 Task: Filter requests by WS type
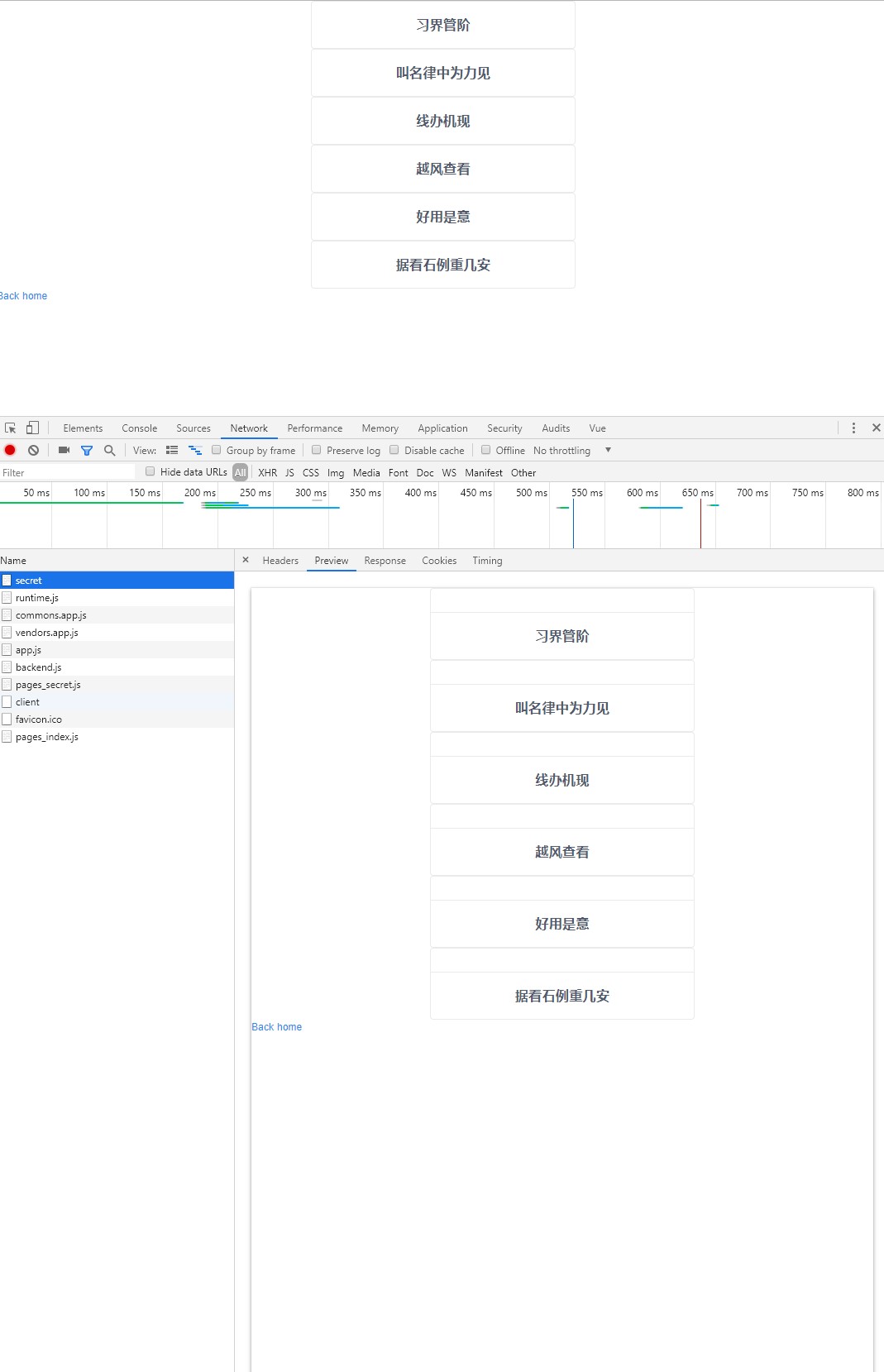click(x=449, y=473)
